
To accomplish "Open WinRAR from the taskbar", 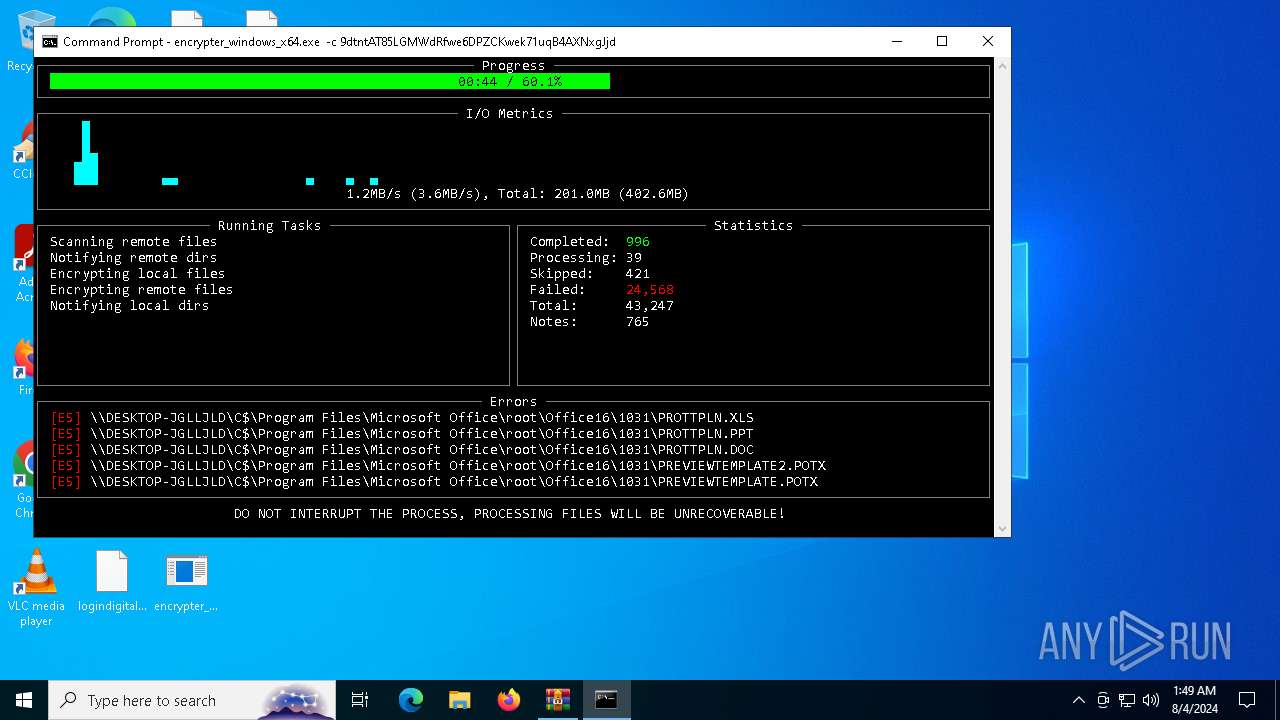I will click(x=557, y=700).
